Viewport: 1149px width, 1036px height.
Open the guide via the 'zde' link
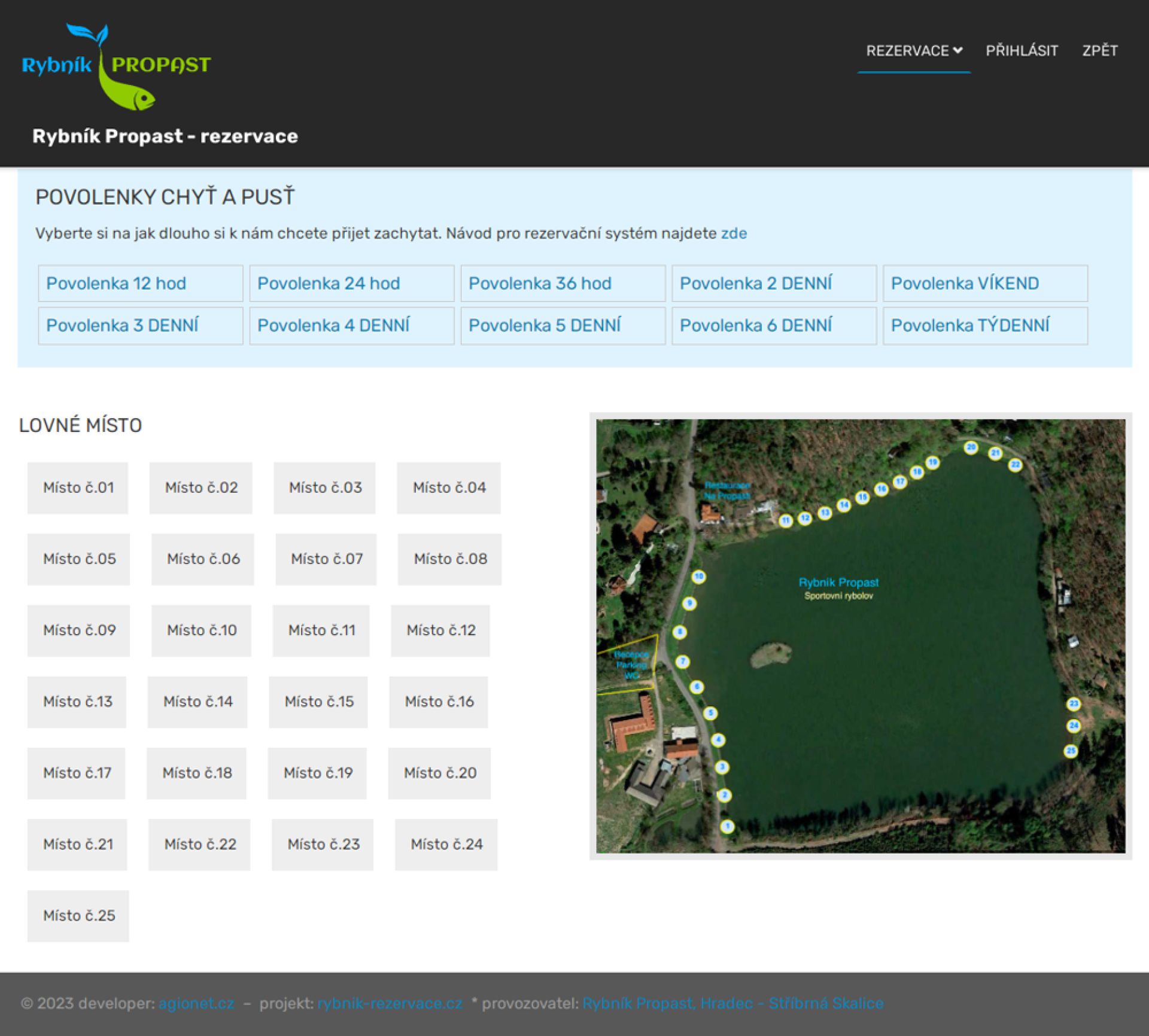pos(734,233)
